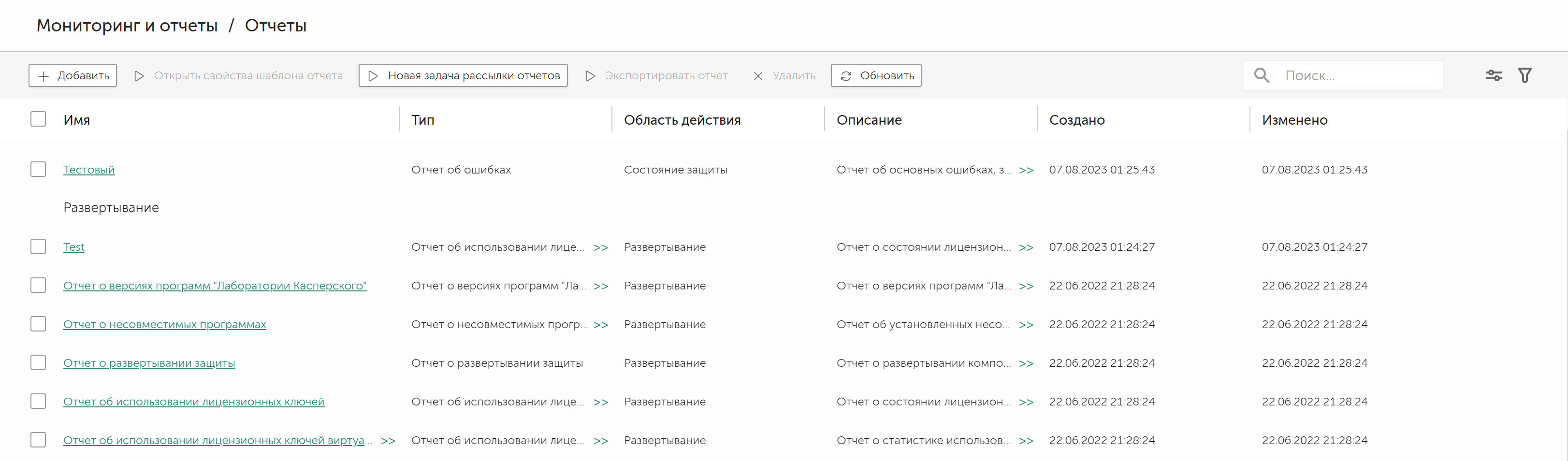The image size is (1568, 461).
Task: Focus the Поиск search field
Action: pyautogui.click(x=1343, y=75)
